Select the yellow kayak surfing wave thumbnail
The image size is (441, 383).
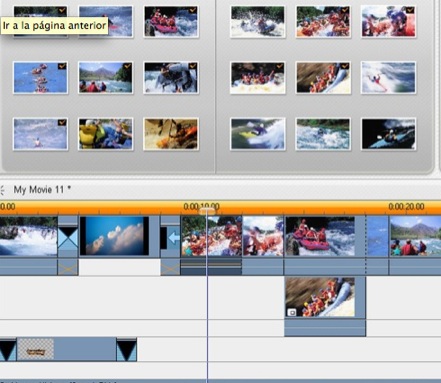pos(258,134)
